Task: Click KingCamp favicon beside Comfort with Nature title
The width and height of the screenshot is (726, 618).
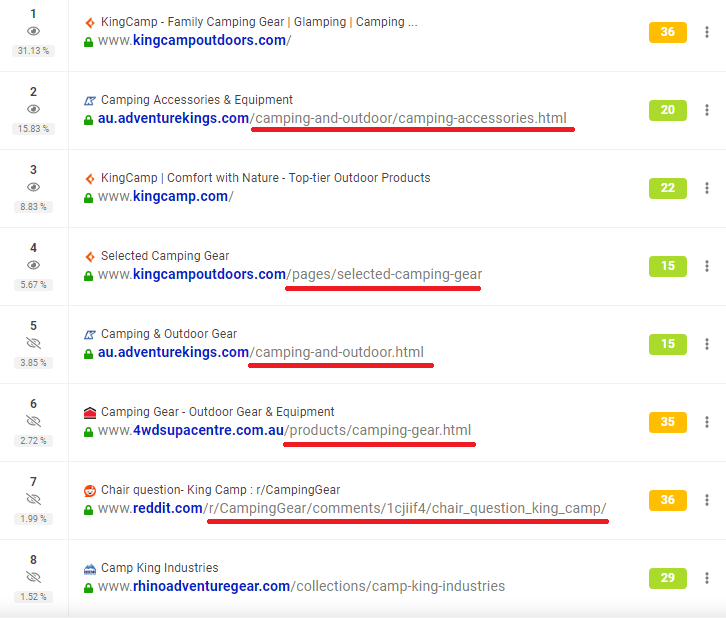Action: tap(90, 178)
